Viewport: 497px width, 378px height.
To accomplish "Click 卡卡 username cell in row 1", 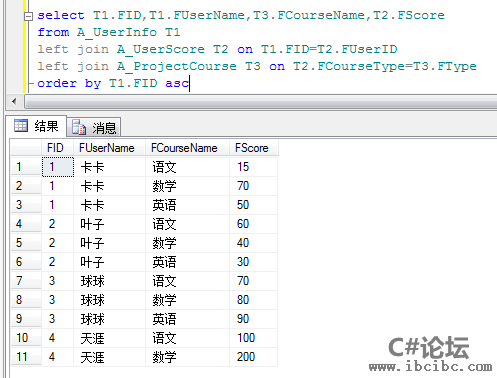I will (x=109, y=167).
